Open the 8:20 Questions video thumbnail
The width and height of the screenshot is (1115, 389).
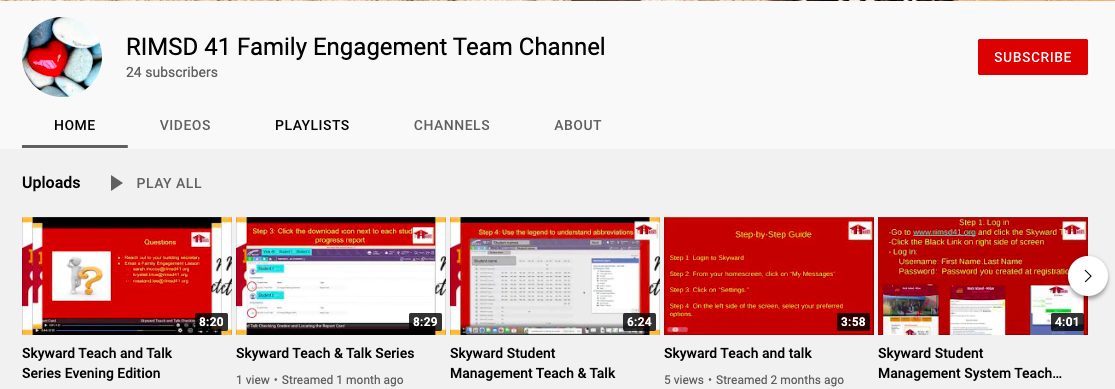coord(127,276)
